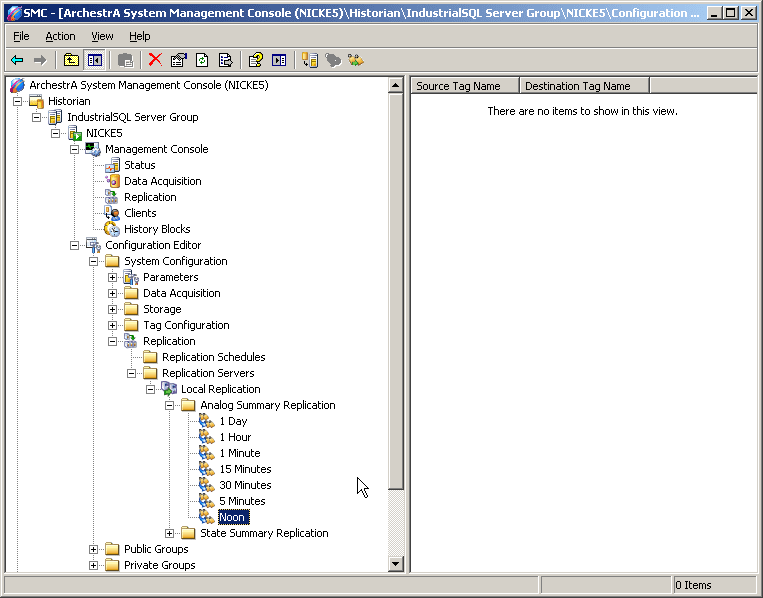Select the 15 Minutes replication icon
The width and height of the screenshot is (763, 598).
point(207,470)
